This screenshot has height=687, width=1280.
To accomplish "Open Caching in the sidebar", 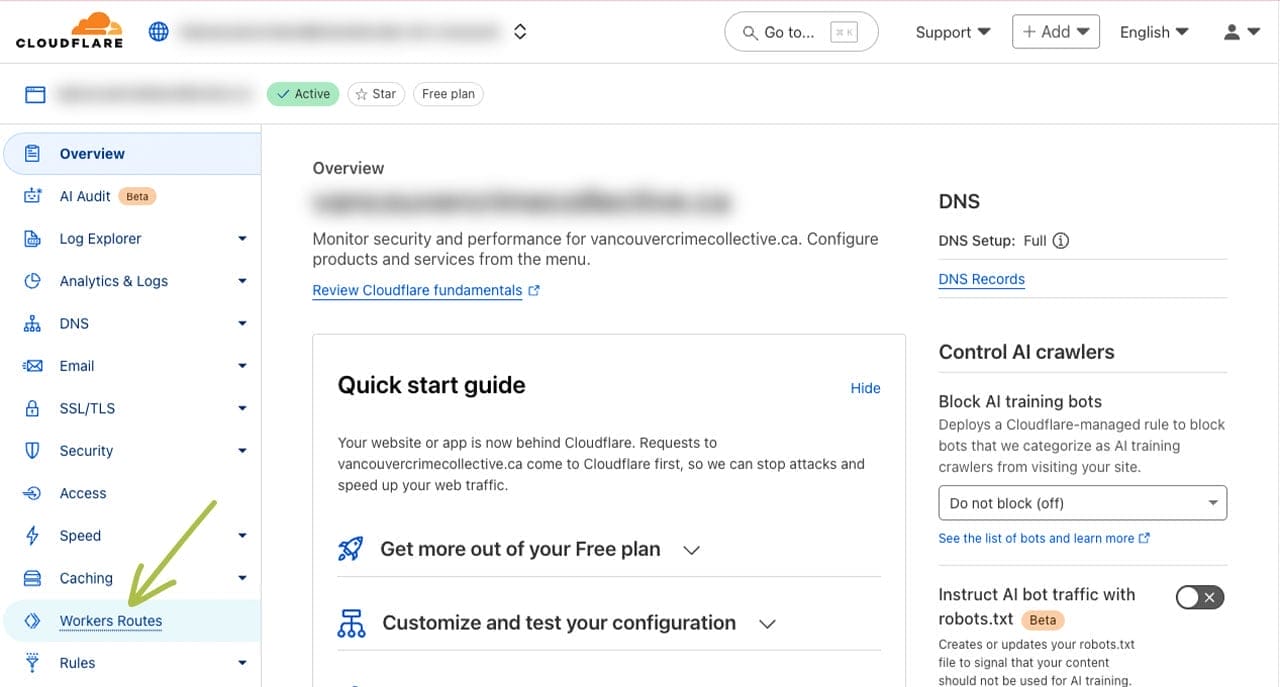I will pos(86,578).
